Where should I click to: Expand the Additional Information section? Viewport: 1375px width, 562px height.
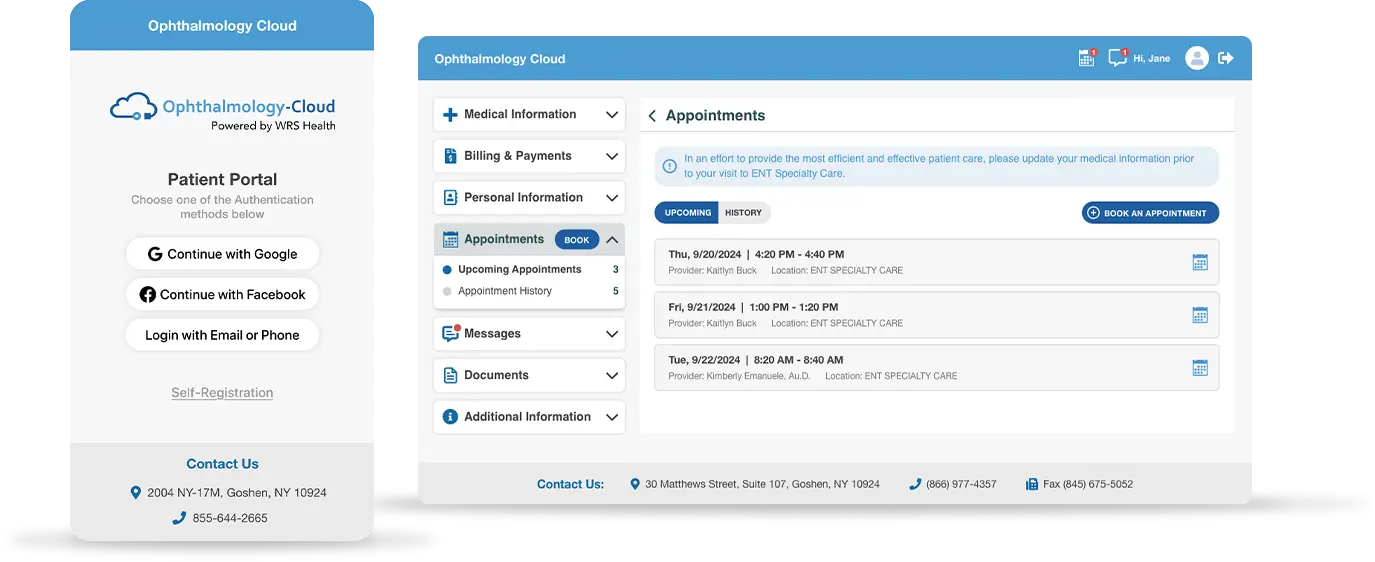612,417
